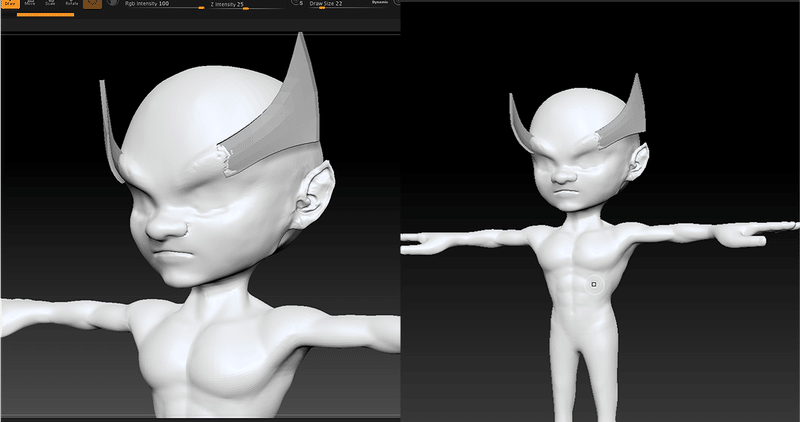Click the orange icon right of Rotate
The height and width of the screenshot is (422, 800).
coord(92,4)
